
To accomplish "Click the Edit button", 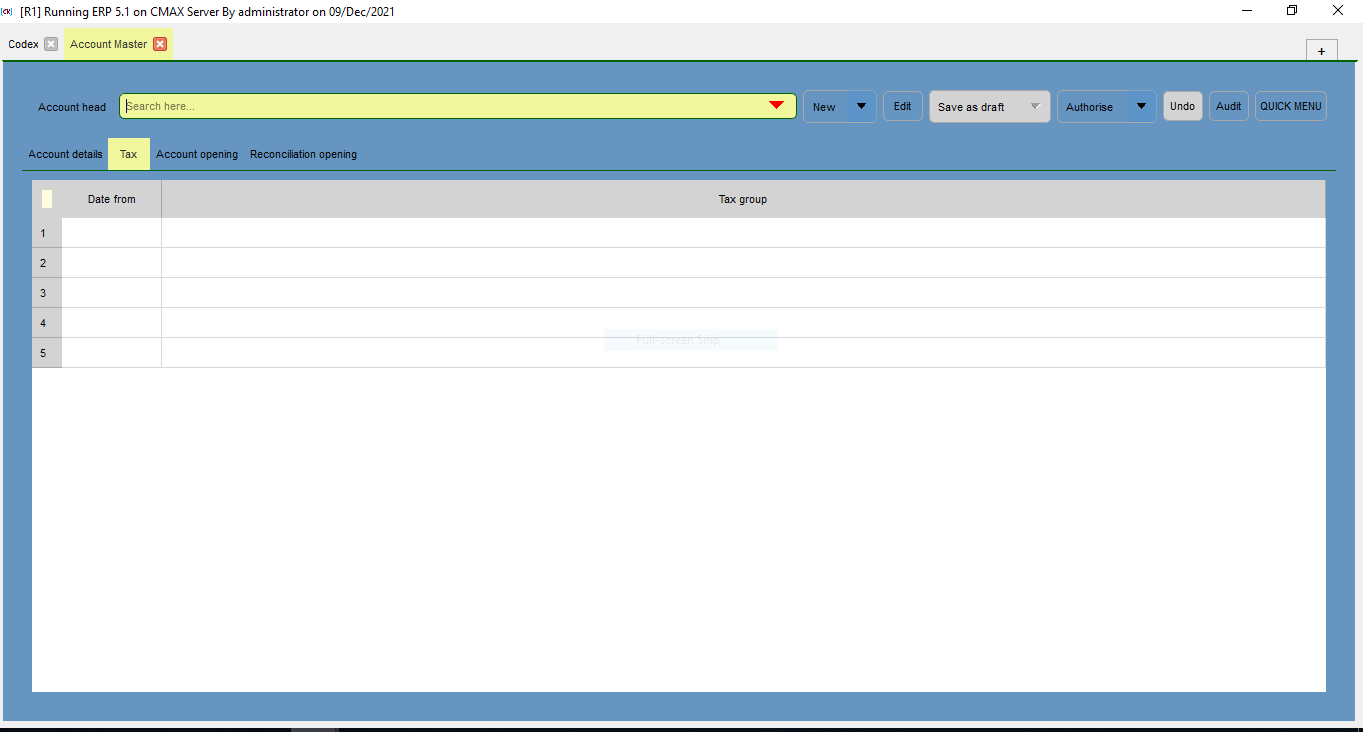I will 902,105.
